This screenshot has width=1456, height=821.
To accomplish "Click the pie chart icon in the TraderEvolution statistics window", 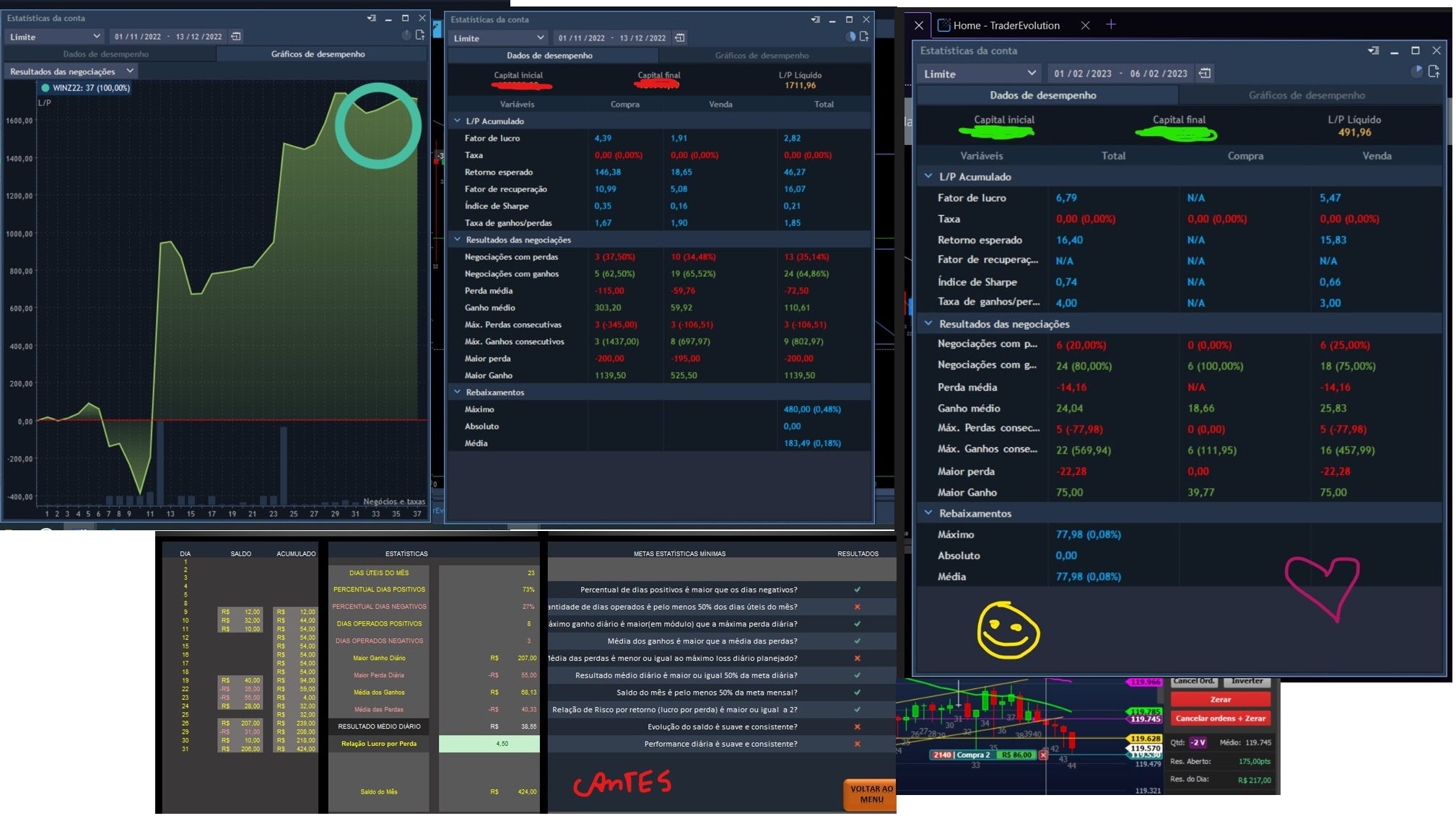I will 1416,71.
